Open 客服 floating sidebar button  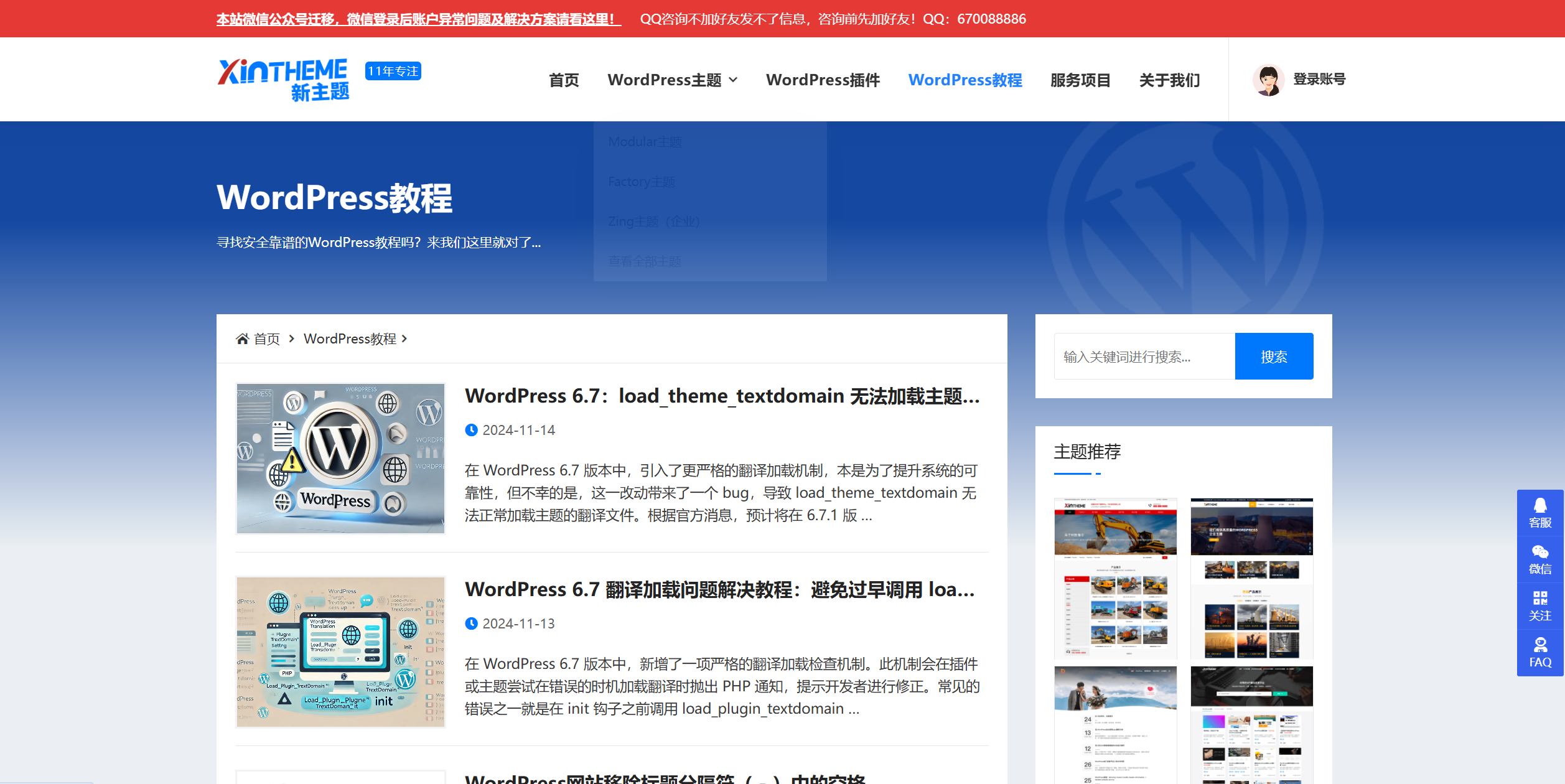pyautogui.click(x=1540, y=513)
